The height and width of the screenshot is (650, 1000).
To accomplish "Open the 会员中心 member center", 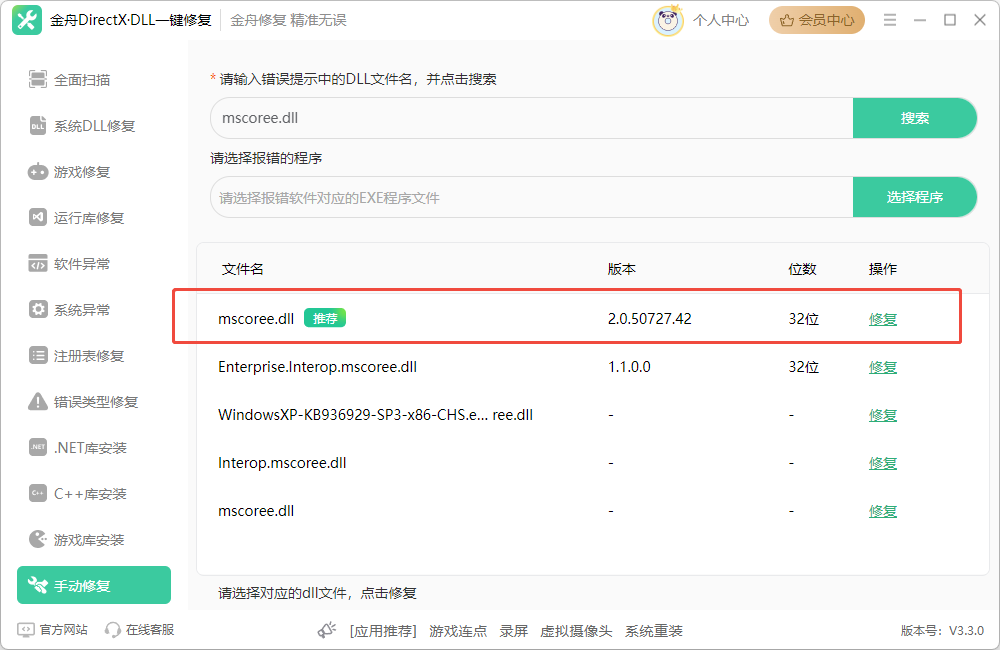I will point(817,20).
